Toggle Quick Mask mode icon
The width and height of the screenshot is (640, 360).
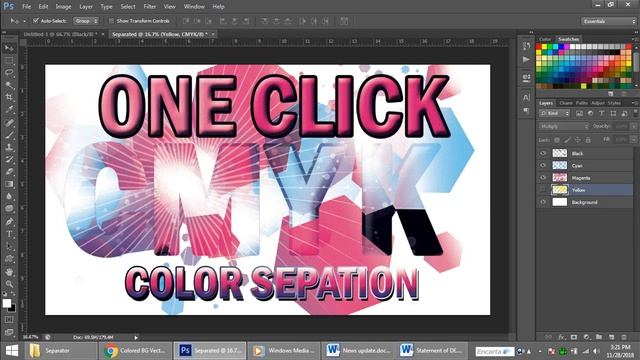[9, 320]
